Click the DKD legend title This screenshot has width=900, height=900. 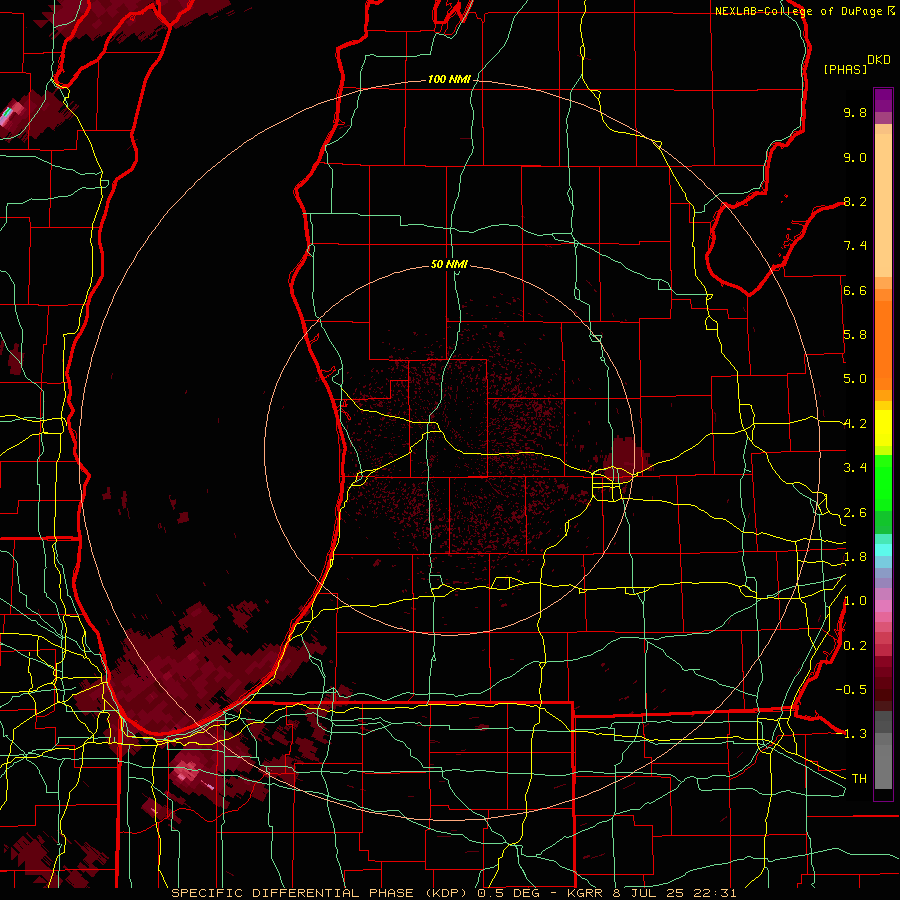point(879,60)
